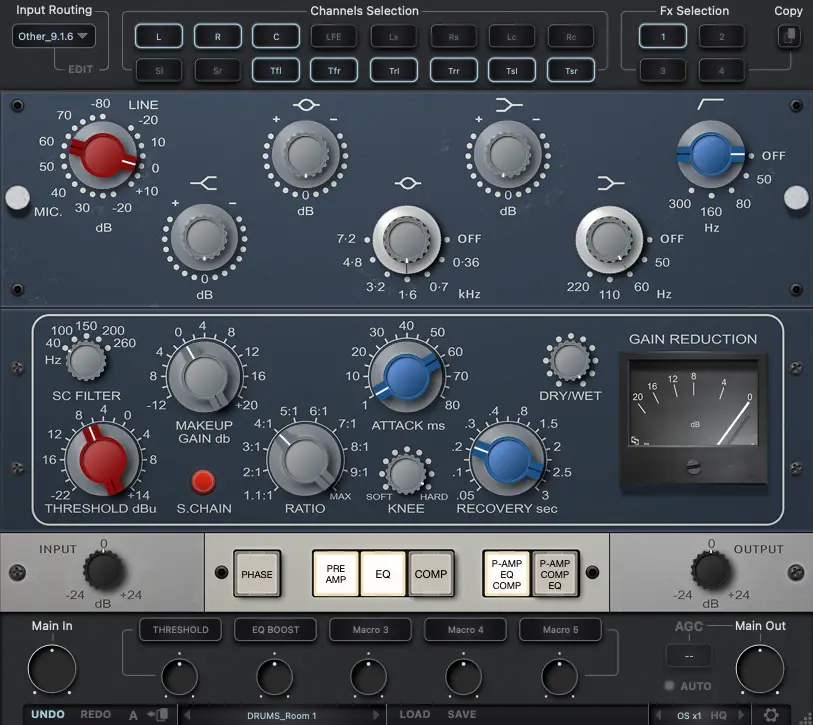Click the Main In knob

coord(52,669)
